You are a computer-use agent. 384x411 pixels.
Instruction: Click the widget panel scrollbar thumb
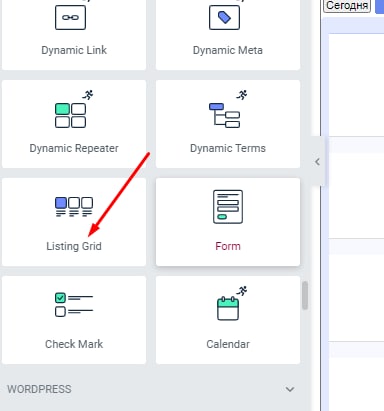tap(305, 296)
